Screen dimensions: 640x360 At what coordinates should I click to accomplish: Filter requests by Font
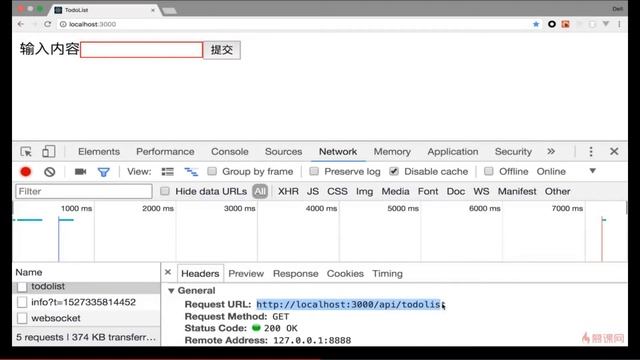(x=428, y=191)
